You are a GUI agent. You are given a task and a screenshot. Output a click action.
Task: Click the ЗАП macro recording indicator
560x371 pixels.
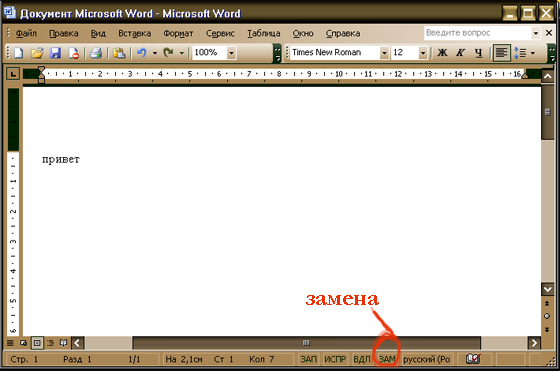(309, 359)
